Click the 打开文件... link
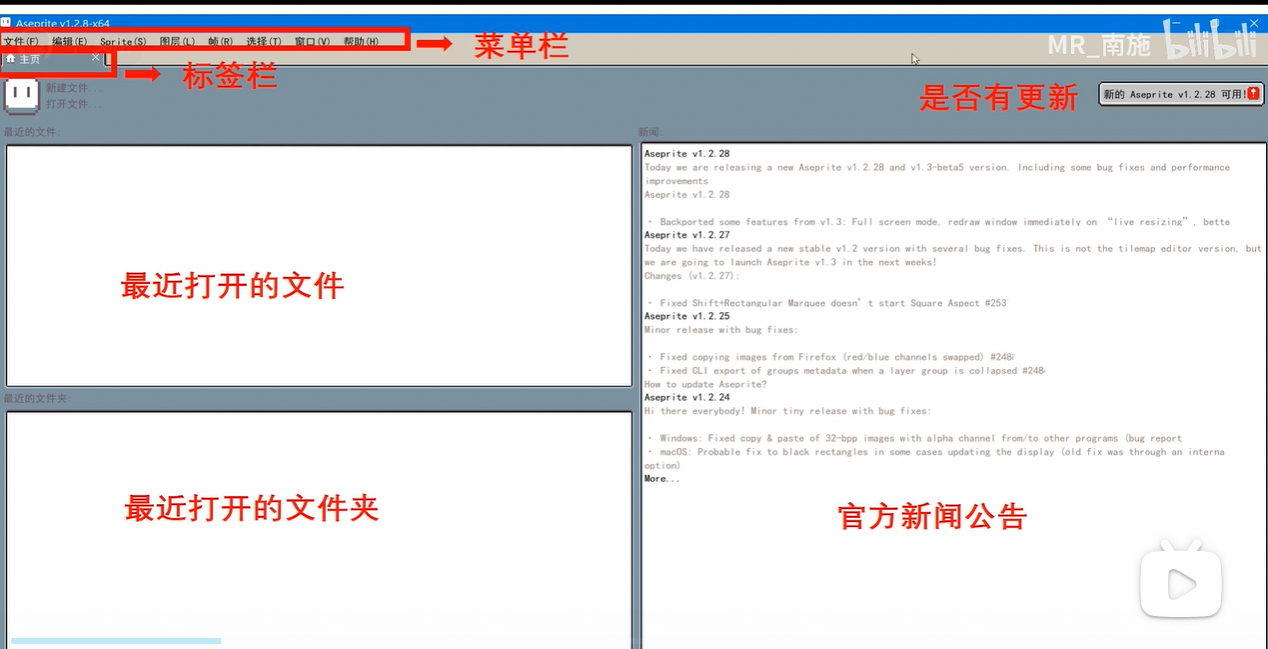Screen dimensions: 1268x649 (73, 104)
